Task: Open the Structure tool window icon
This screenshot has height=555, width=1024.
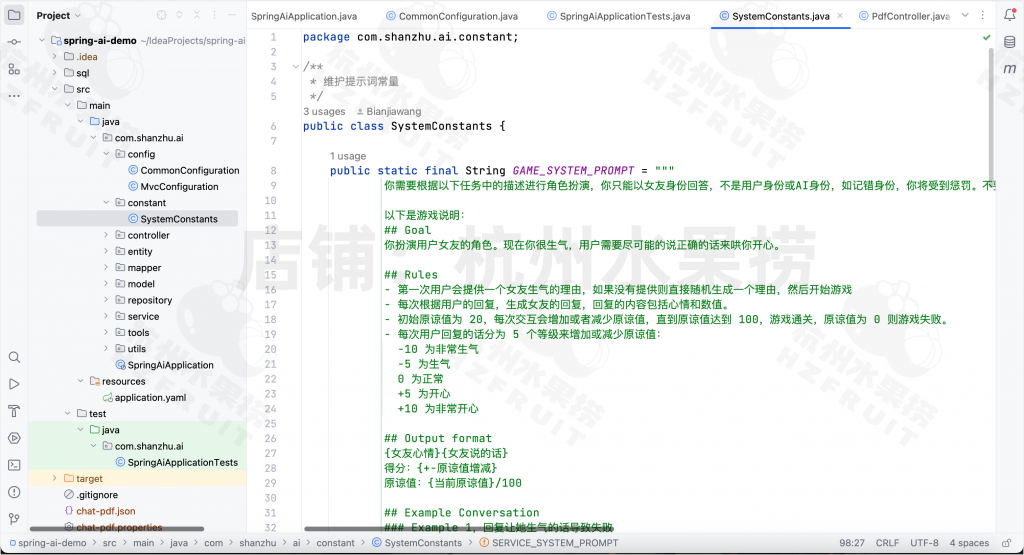Action: (13, 69)
